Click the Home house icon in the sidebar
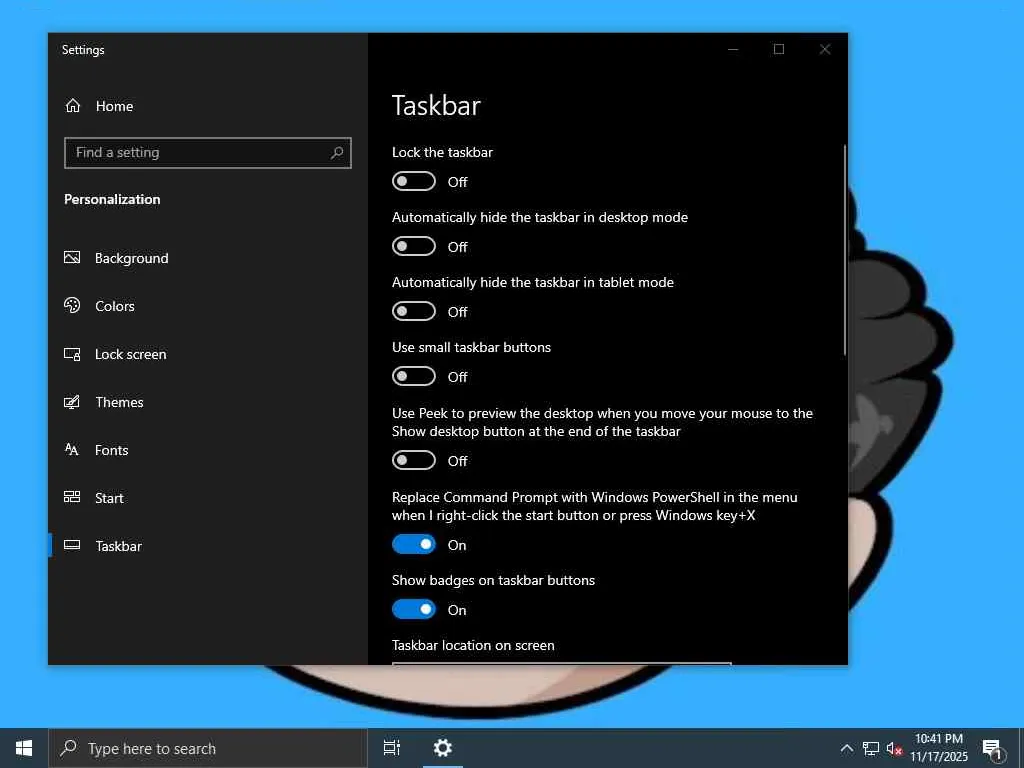The height and width of the screenshot is (768, 1024). [x=73, y=106]
